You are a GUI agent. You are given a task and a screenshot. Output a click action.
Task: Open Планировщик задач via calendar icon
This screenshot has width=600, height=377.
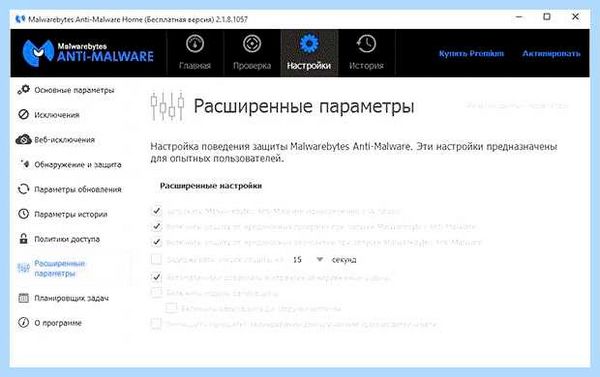(23, 298)
